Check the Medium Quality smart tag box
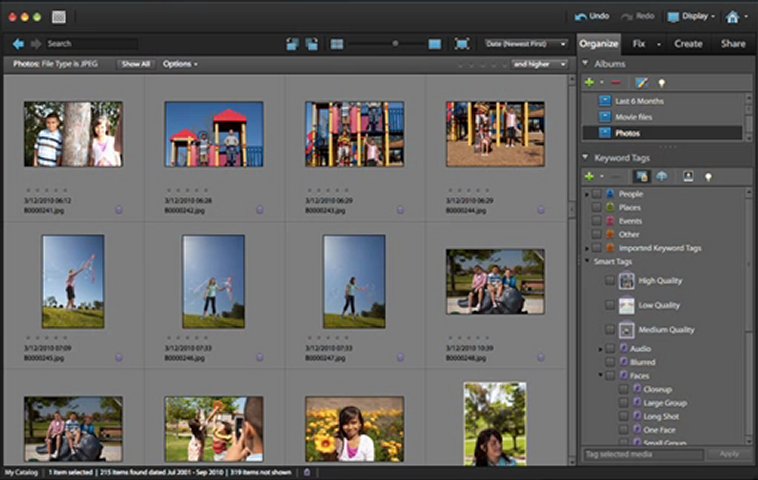The height and width of the screenshot is (480, 758). pyautogui.click(x=610, y=330)
